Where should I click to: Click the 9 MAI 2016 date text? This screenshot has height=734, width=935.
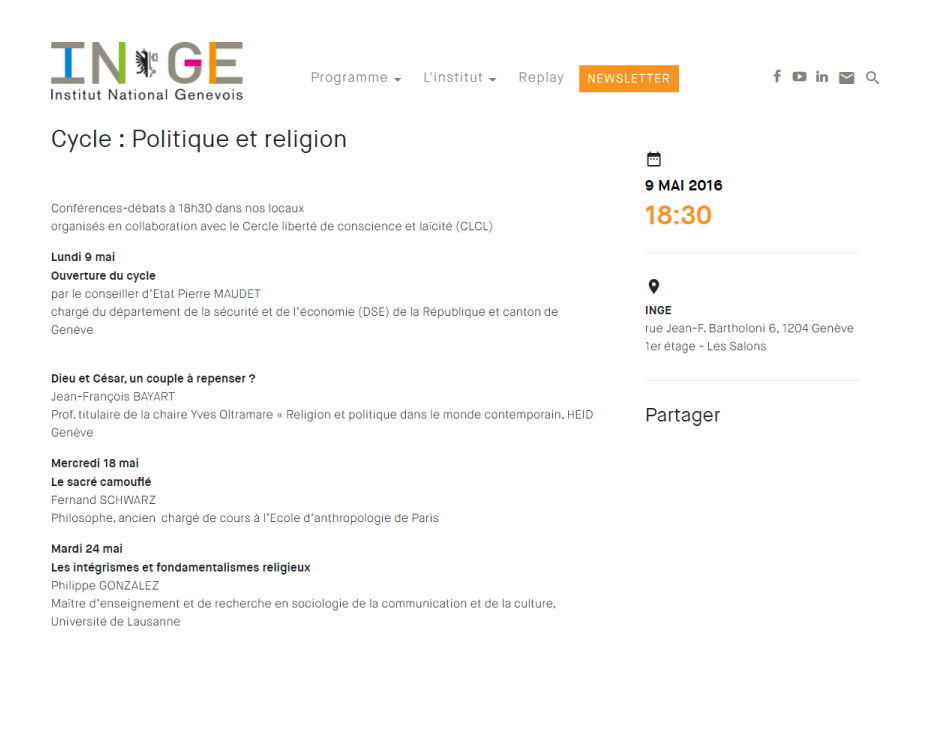[x=683, y=185]
